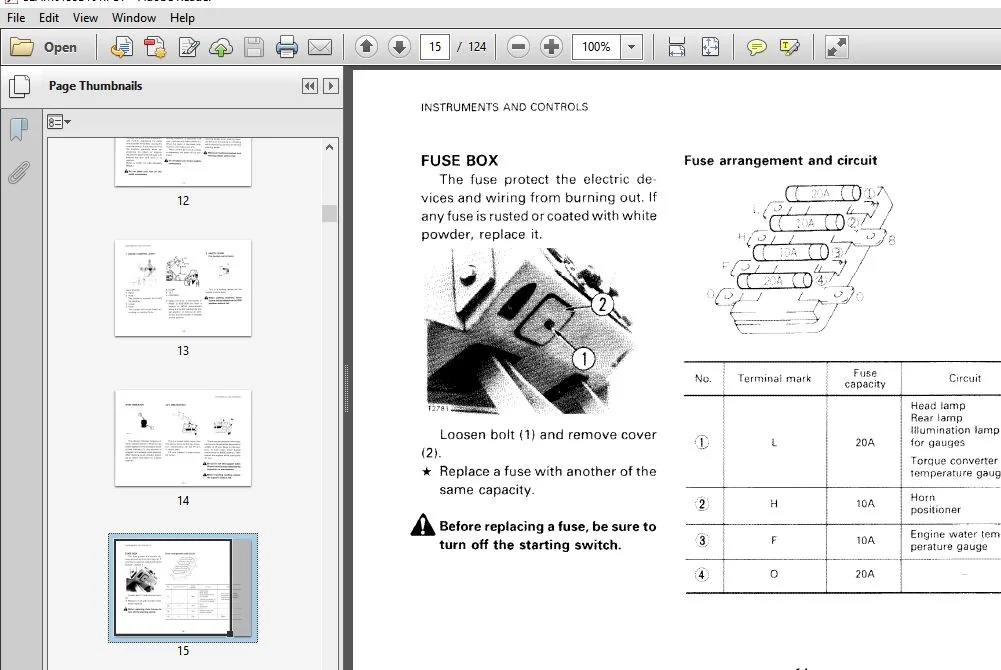
Task: Select page 14 thumbnail
Action: coord(183,438)
